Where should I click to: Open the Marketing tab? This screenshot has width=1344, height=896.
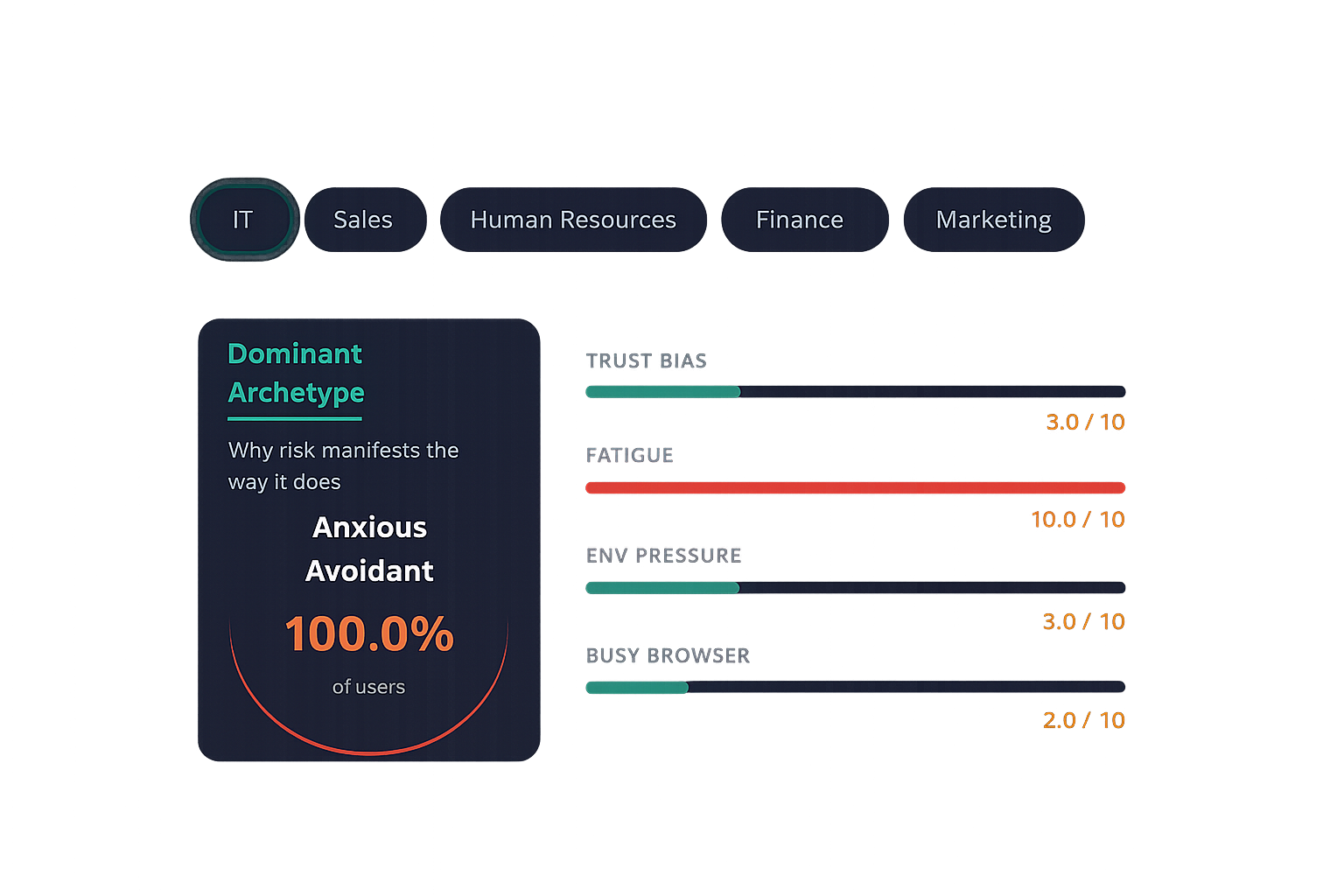994,220
